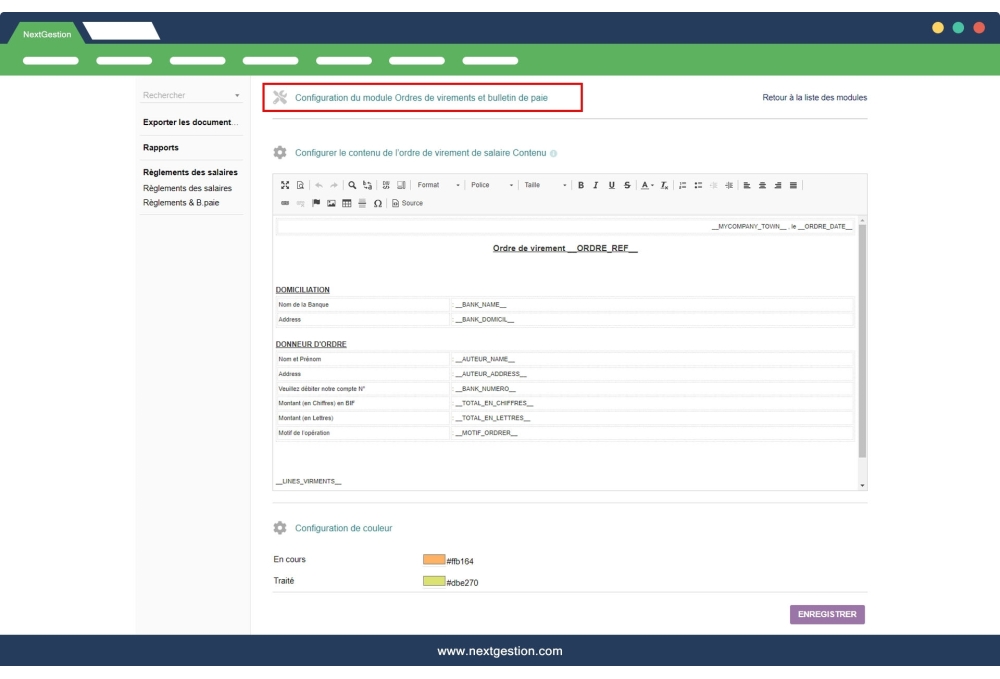
Task: Open Rapports in the sidebar
Action: 161,148
